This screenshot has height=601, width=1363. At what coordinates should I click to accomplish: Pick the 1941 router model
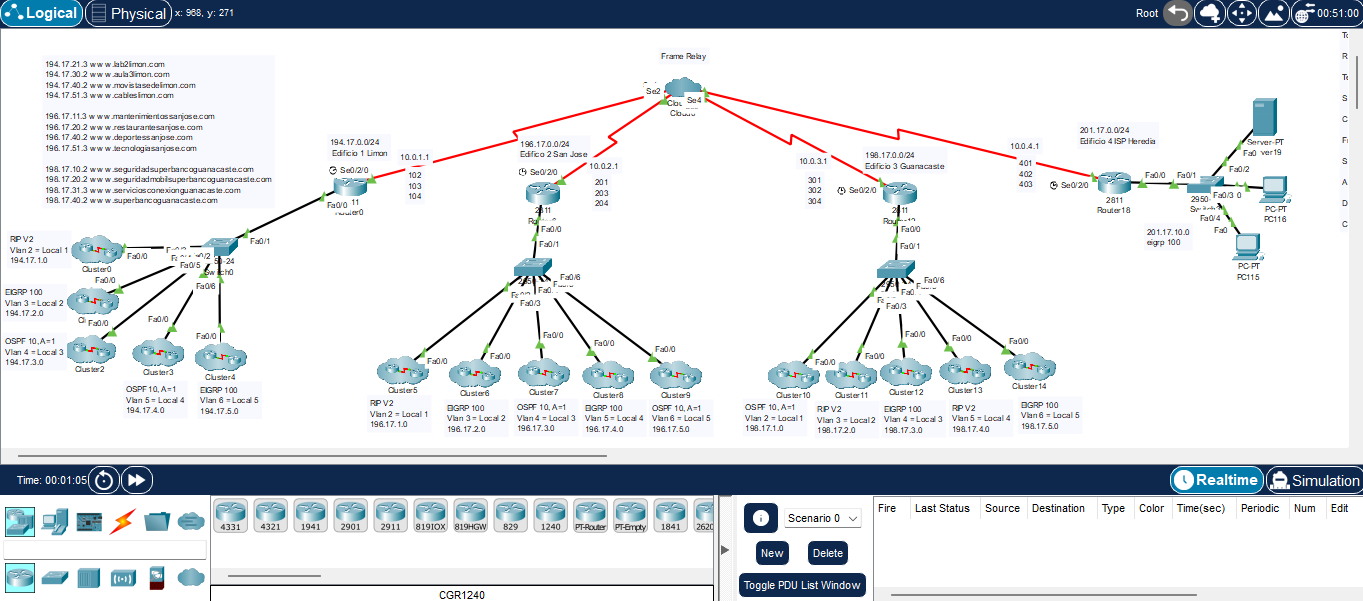pos(311,515)
